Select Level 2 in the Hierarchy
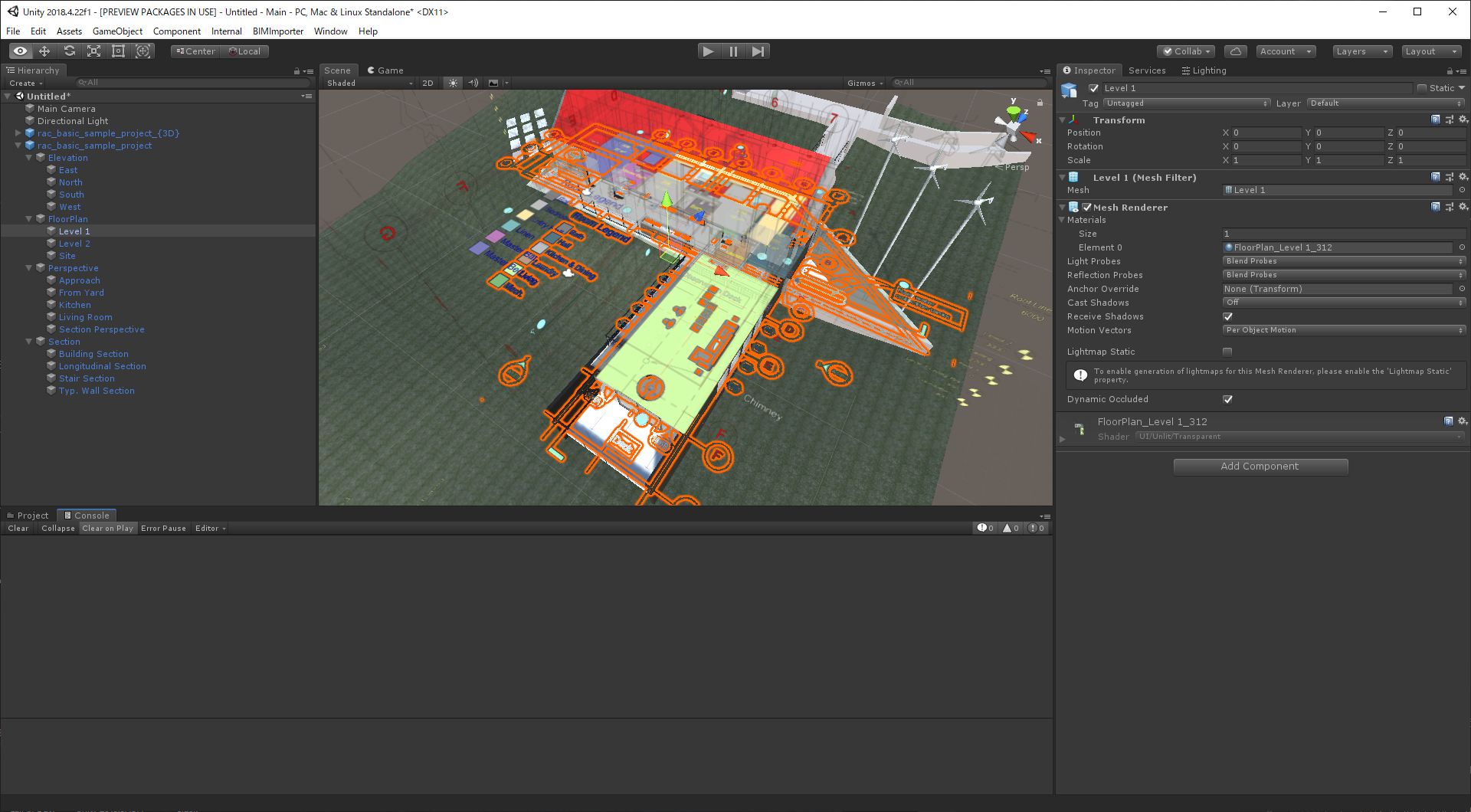Image resolution: width=1471 pixels, height=812 pixels. coord(74,243)
